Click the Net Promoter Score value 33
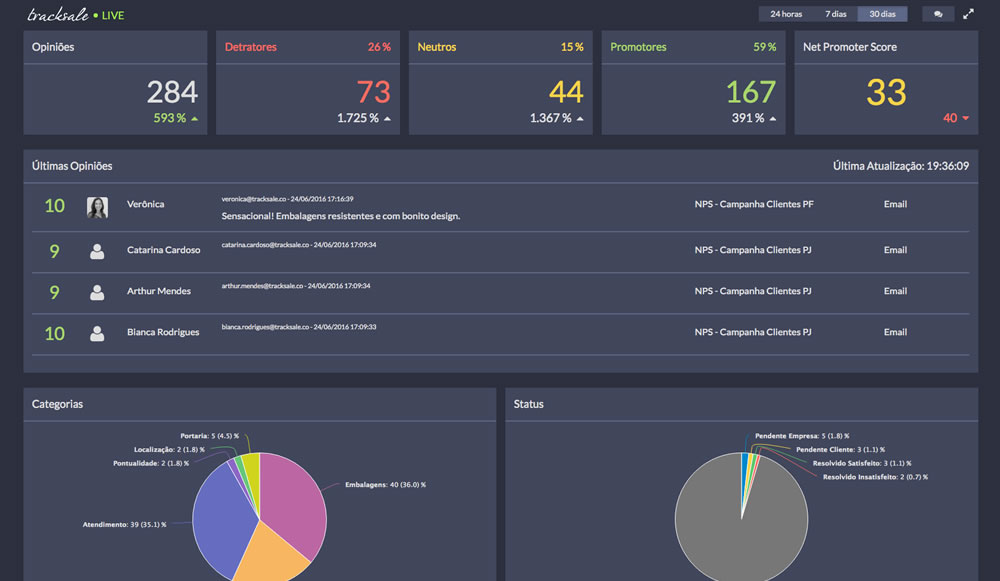The image size is (1000, 581). pos(886,92)
